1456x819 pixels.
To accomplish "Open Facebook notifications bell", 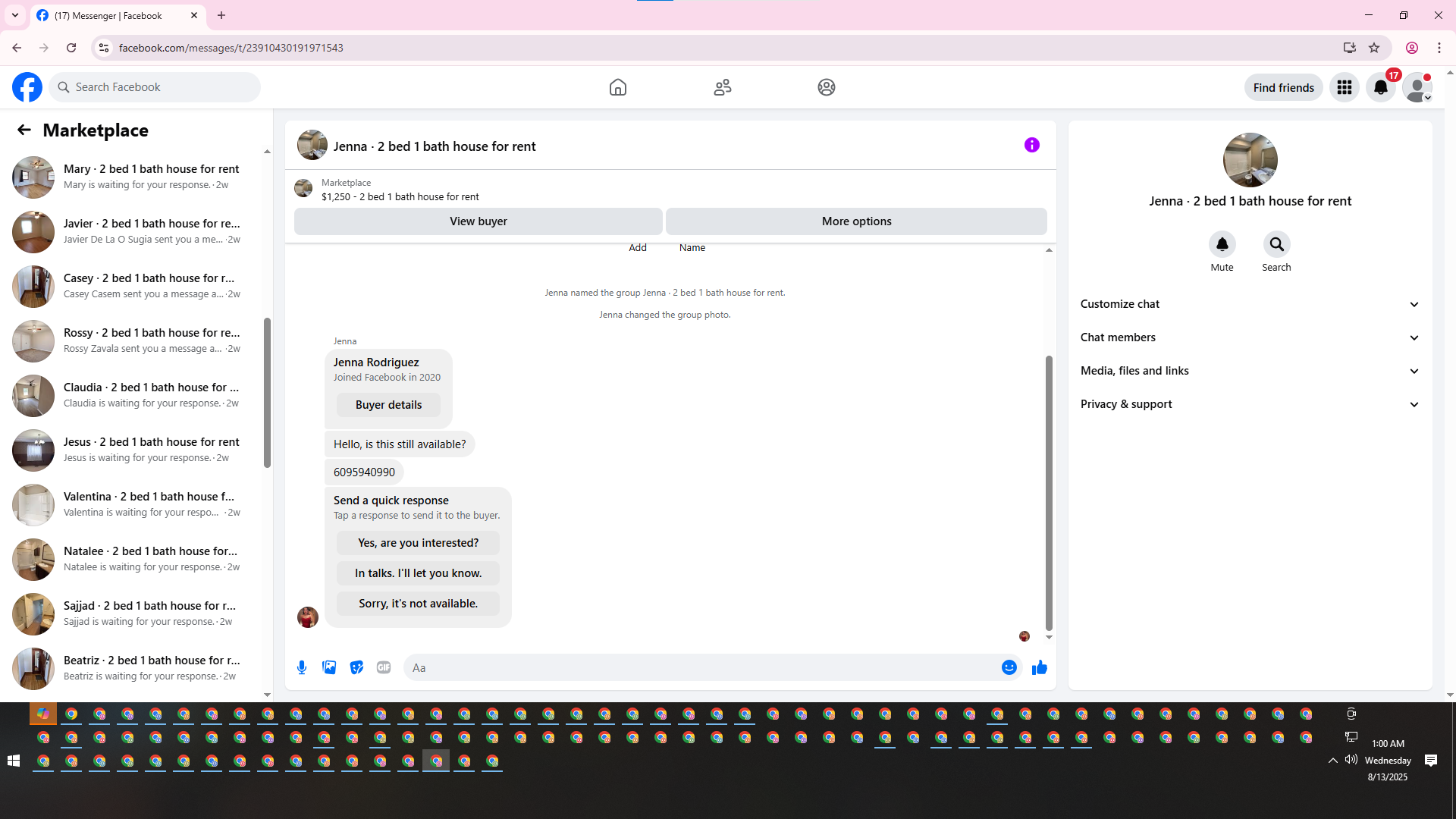I will (1381, 87).
